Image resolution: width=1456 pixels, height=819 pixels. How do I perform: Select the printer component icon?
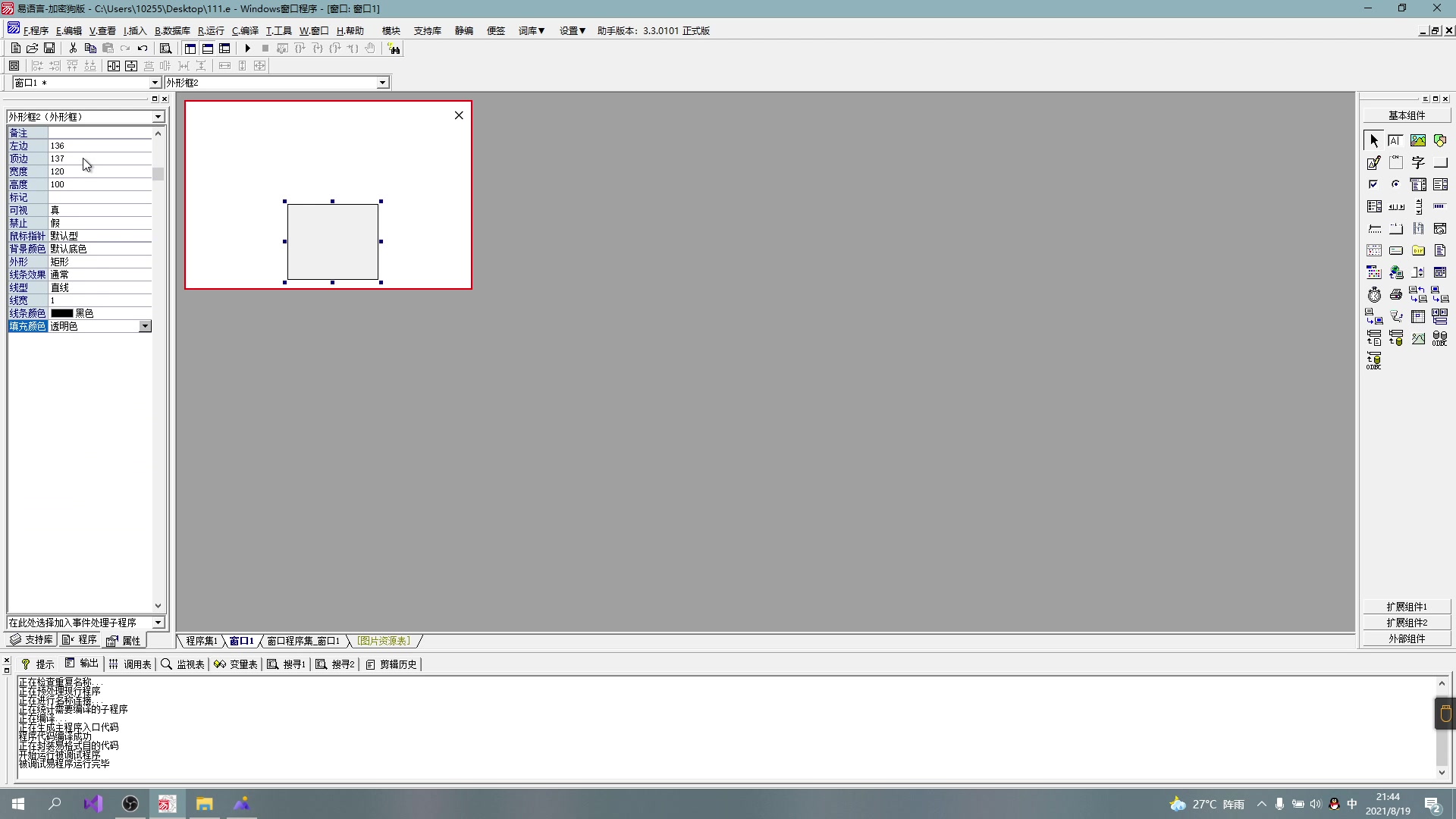pos(1395,295)
